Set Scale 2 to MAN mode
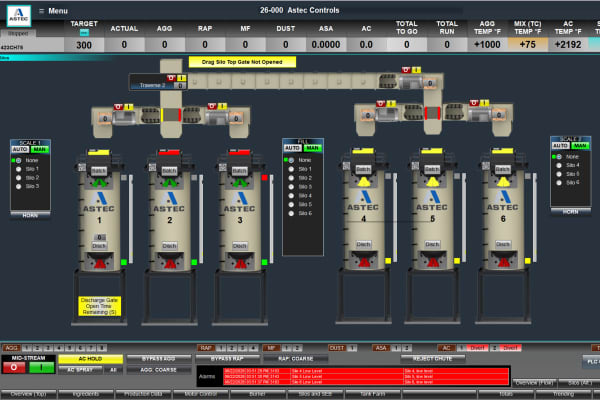This screenshot has height=400, width=600. coord(580,146)
